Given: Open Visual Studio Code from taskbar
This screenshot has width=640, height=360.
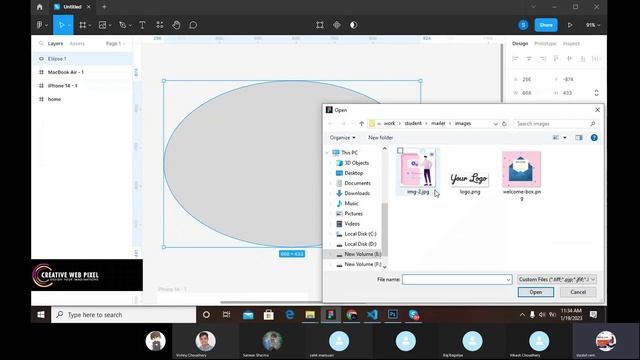Looking at the screenshot, I should click(x=372, y=314).
